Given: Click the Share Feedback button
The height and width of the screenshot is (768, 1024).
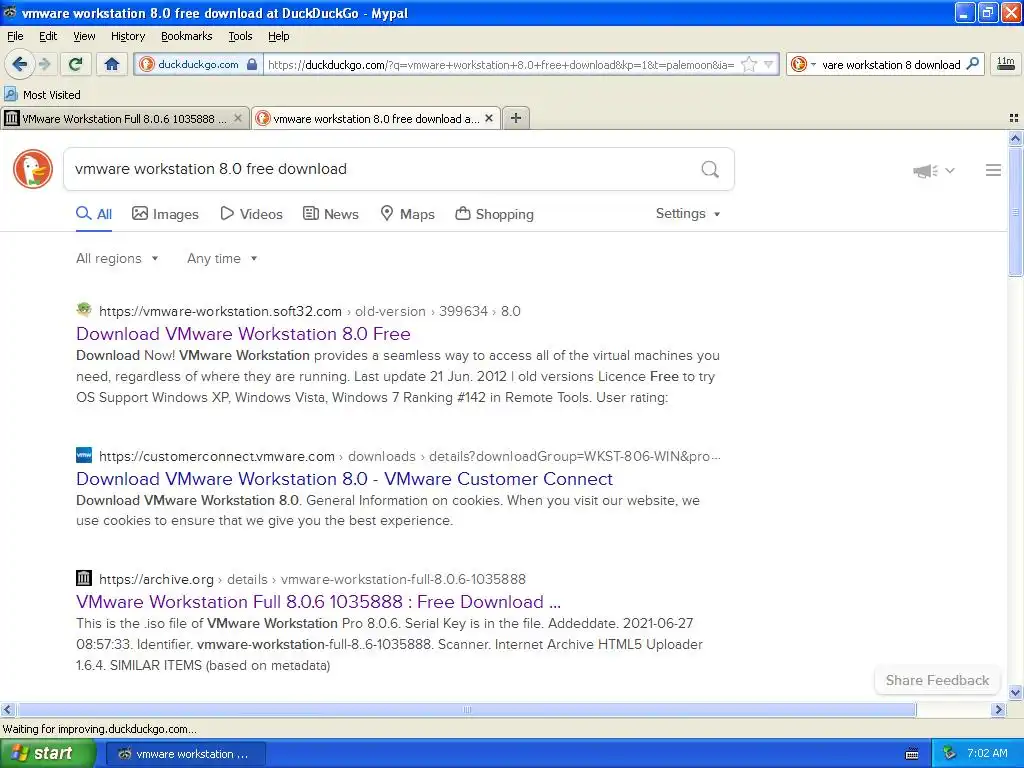Looking at the screenshot, I should (936, 680).
